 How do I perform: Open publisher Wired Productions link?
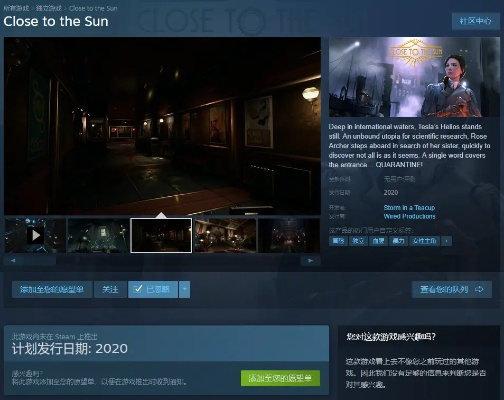click(x=409, y=216)
